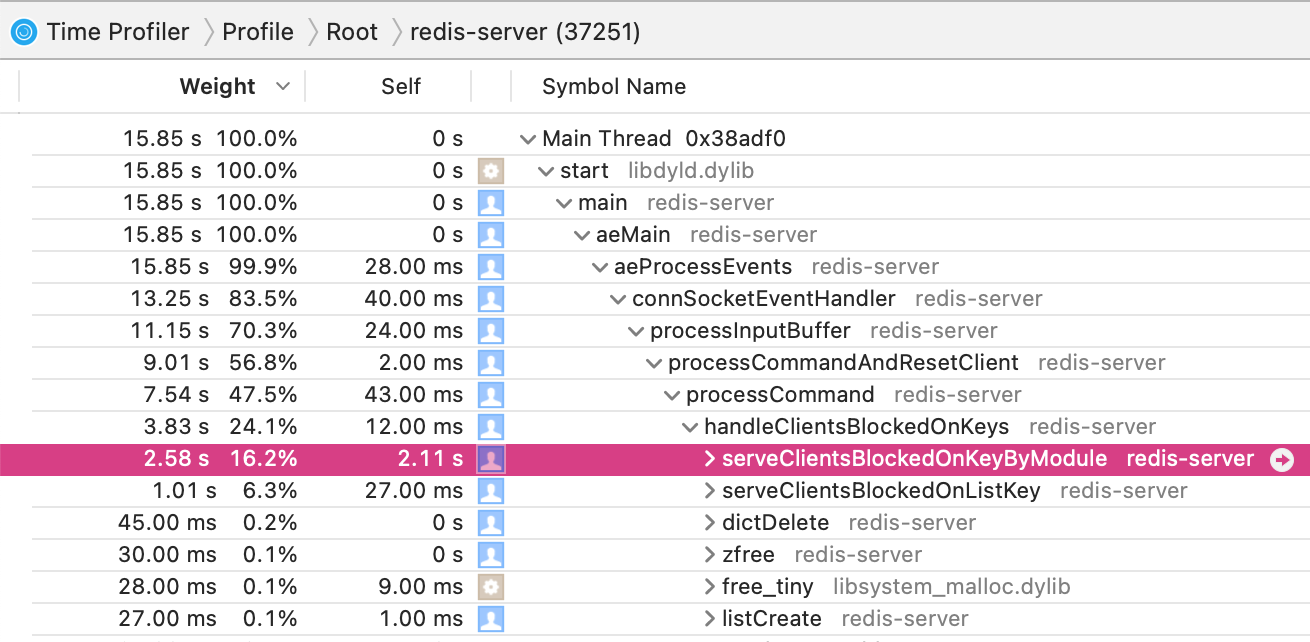Sort by the Self column header
1310x642 pixels.
coord(401,86)
